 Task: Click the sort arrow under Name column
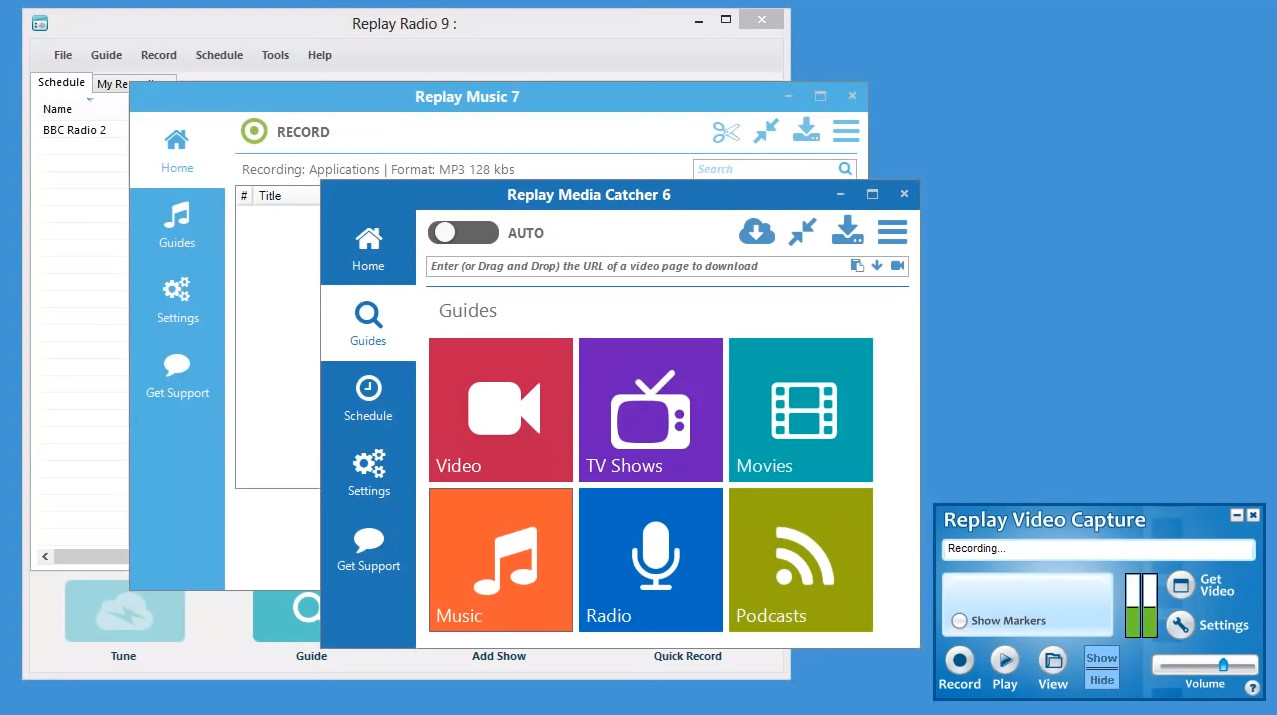pos(90,100)
